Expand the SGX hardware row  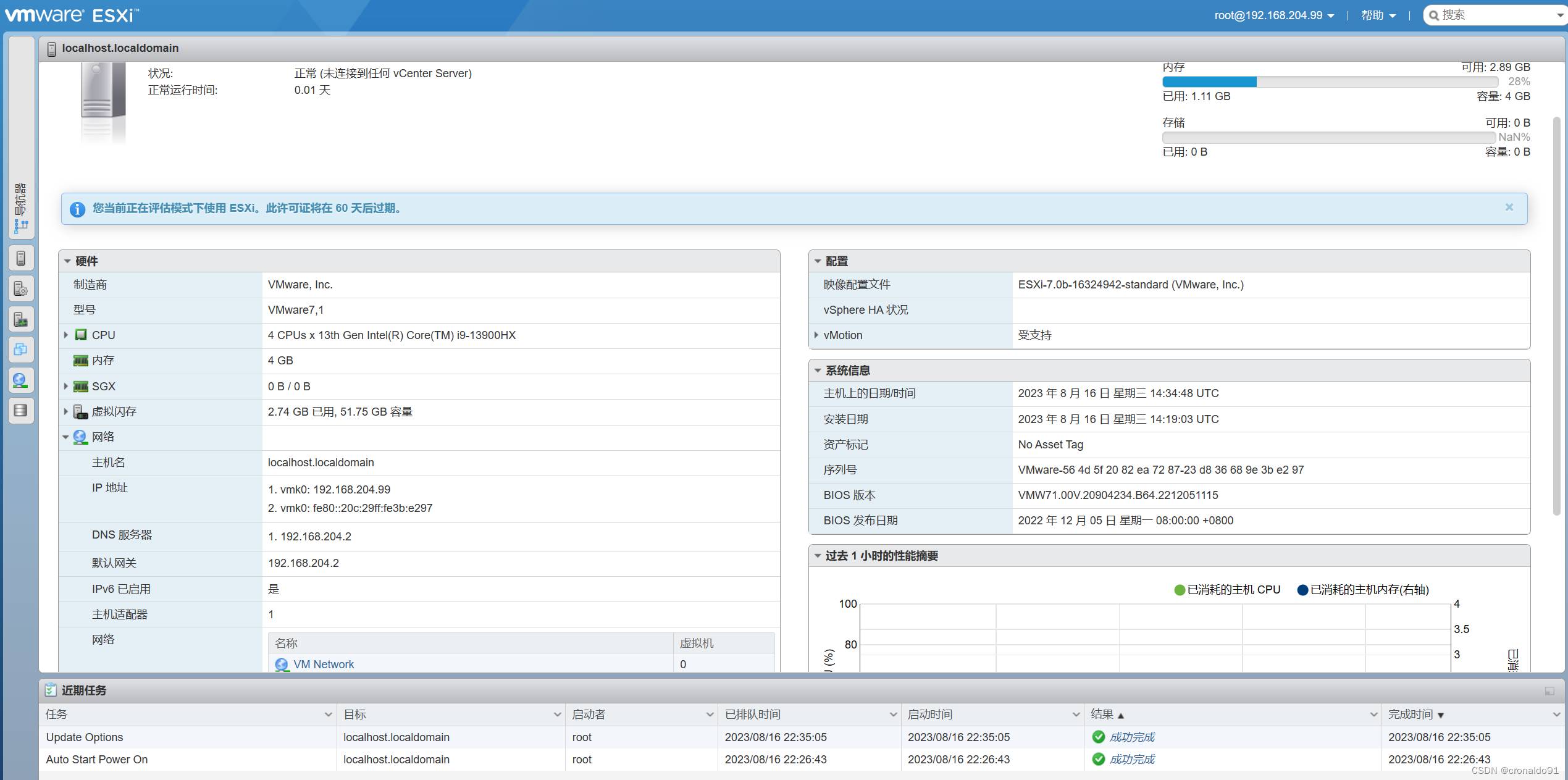pos(66,386)
